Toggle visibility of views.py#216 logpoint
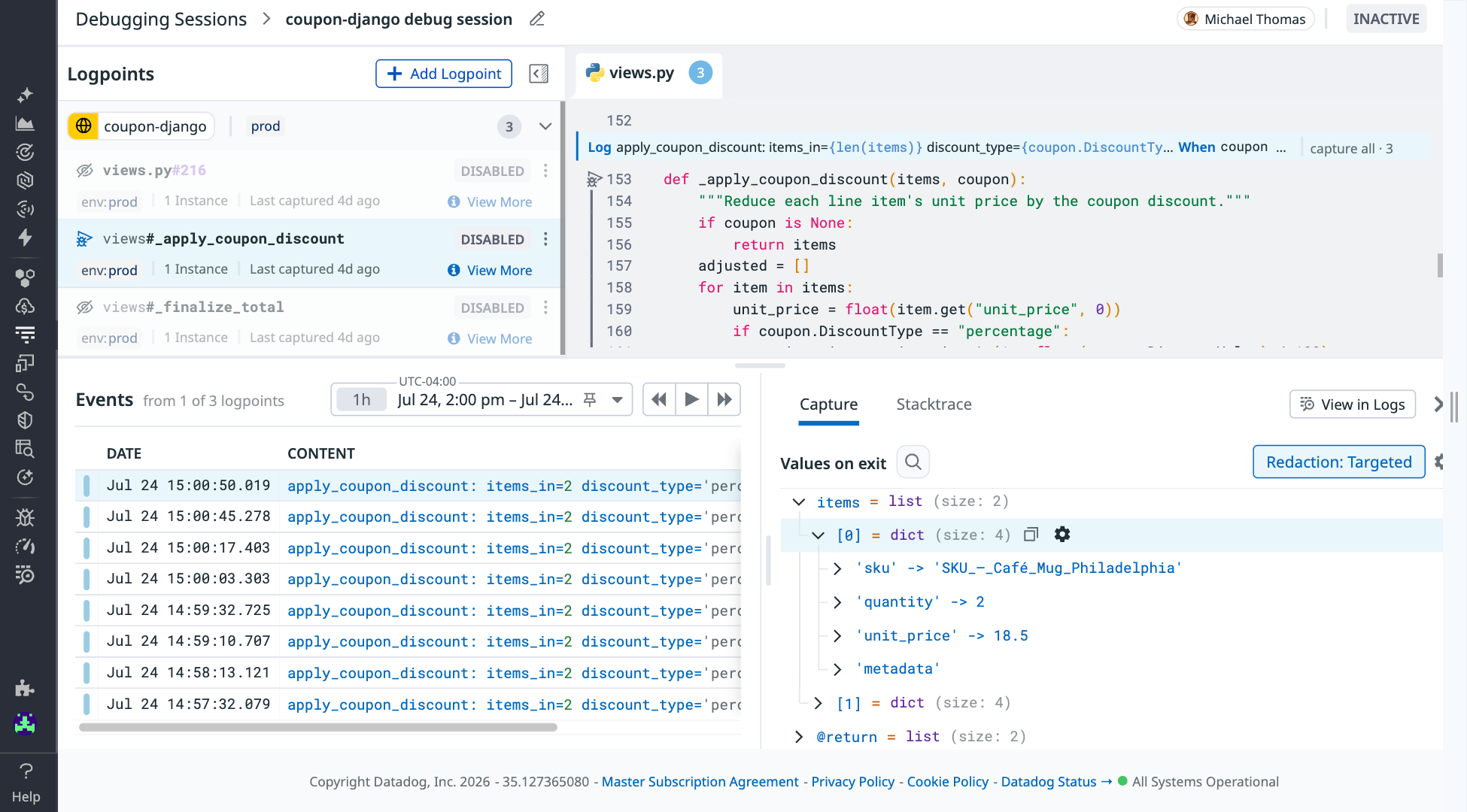The height and width of the screenshot is (812, 1467). click(85, 171)
